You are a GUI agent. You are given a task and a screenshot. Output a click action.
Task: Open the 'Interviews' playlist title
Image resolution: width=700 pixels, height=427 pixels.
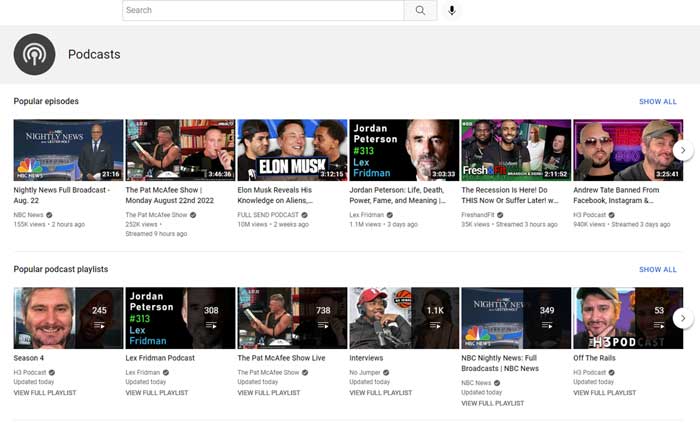pyautogui.click(x=366, y=358)
